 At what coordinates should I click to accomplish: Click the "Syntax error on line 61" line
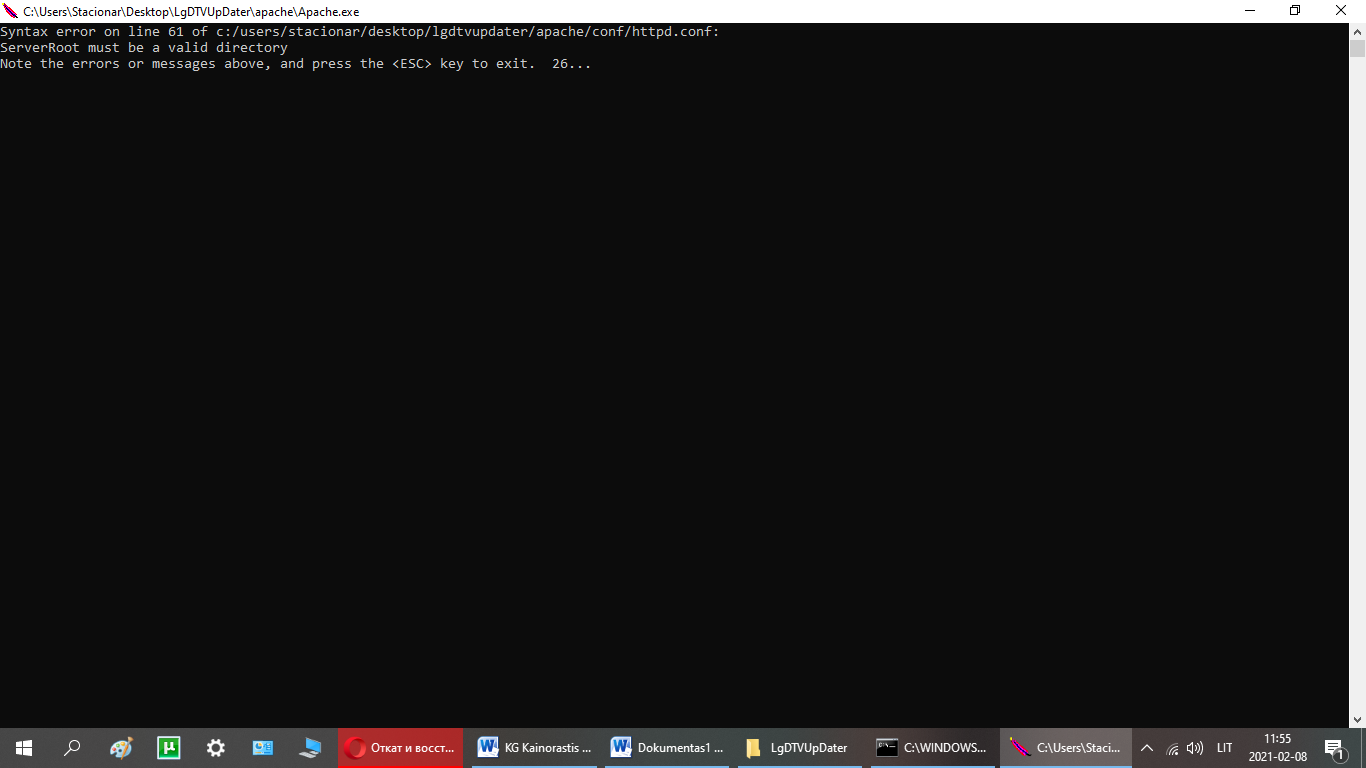click(x=360, y=32)
